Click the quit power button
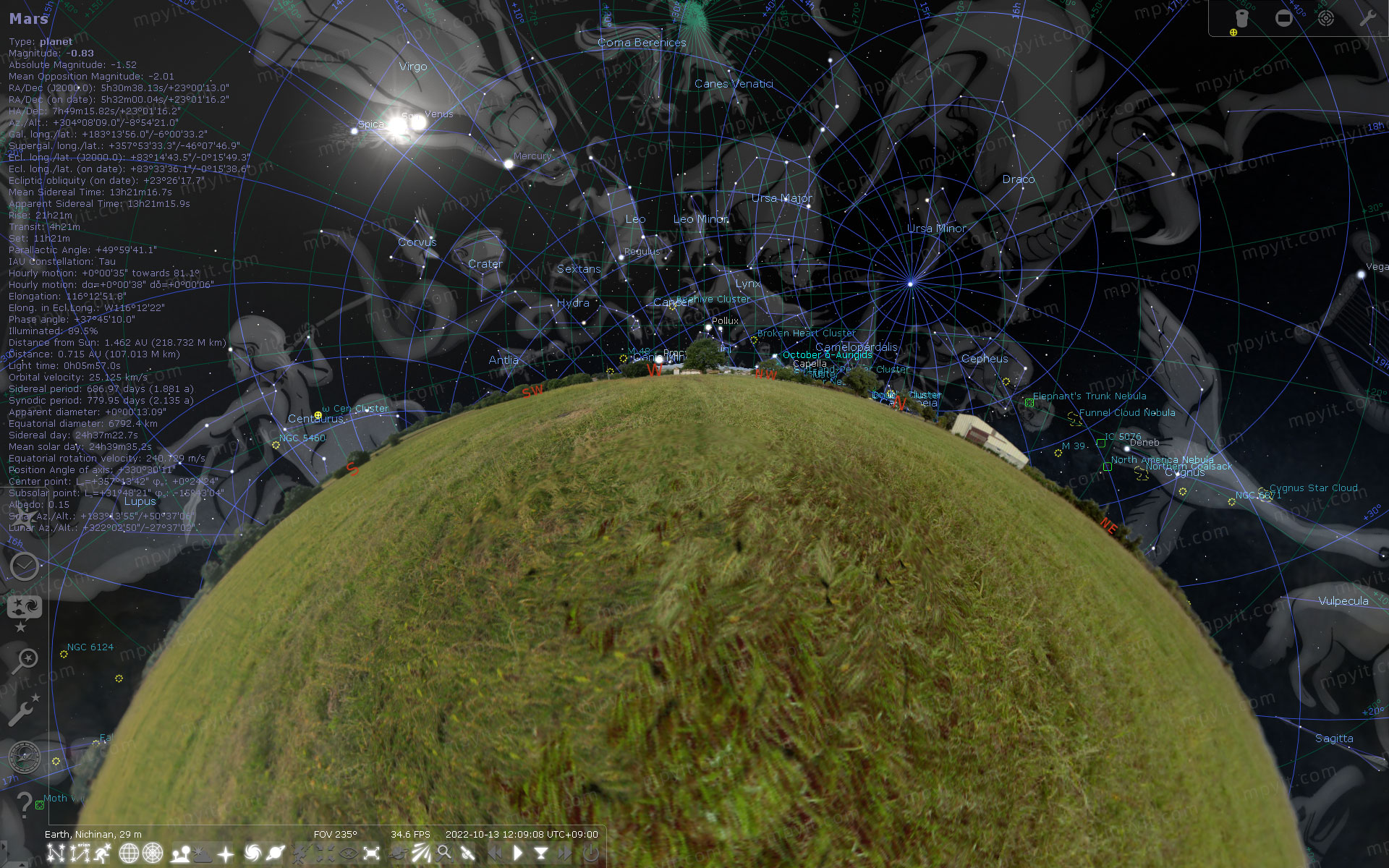This screenshot has height=868, width=1389. pyautogui.click(x=590, y=853)
